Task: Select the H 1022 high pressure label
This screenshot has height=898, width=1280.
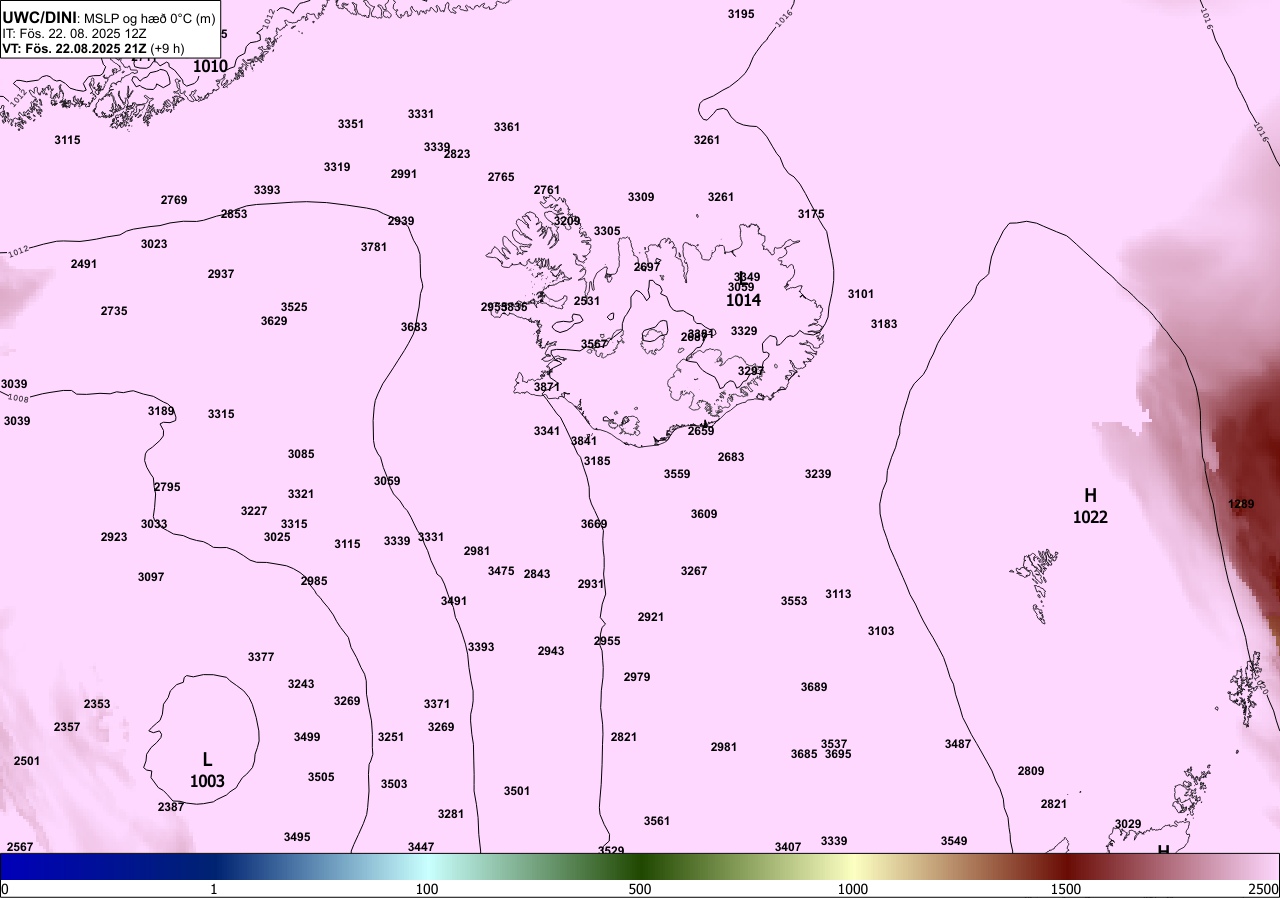Action: [1090, 506]
